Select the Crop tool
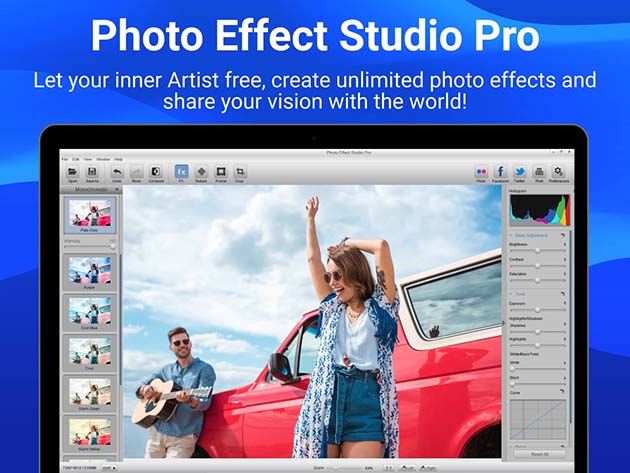 [240, 172]
